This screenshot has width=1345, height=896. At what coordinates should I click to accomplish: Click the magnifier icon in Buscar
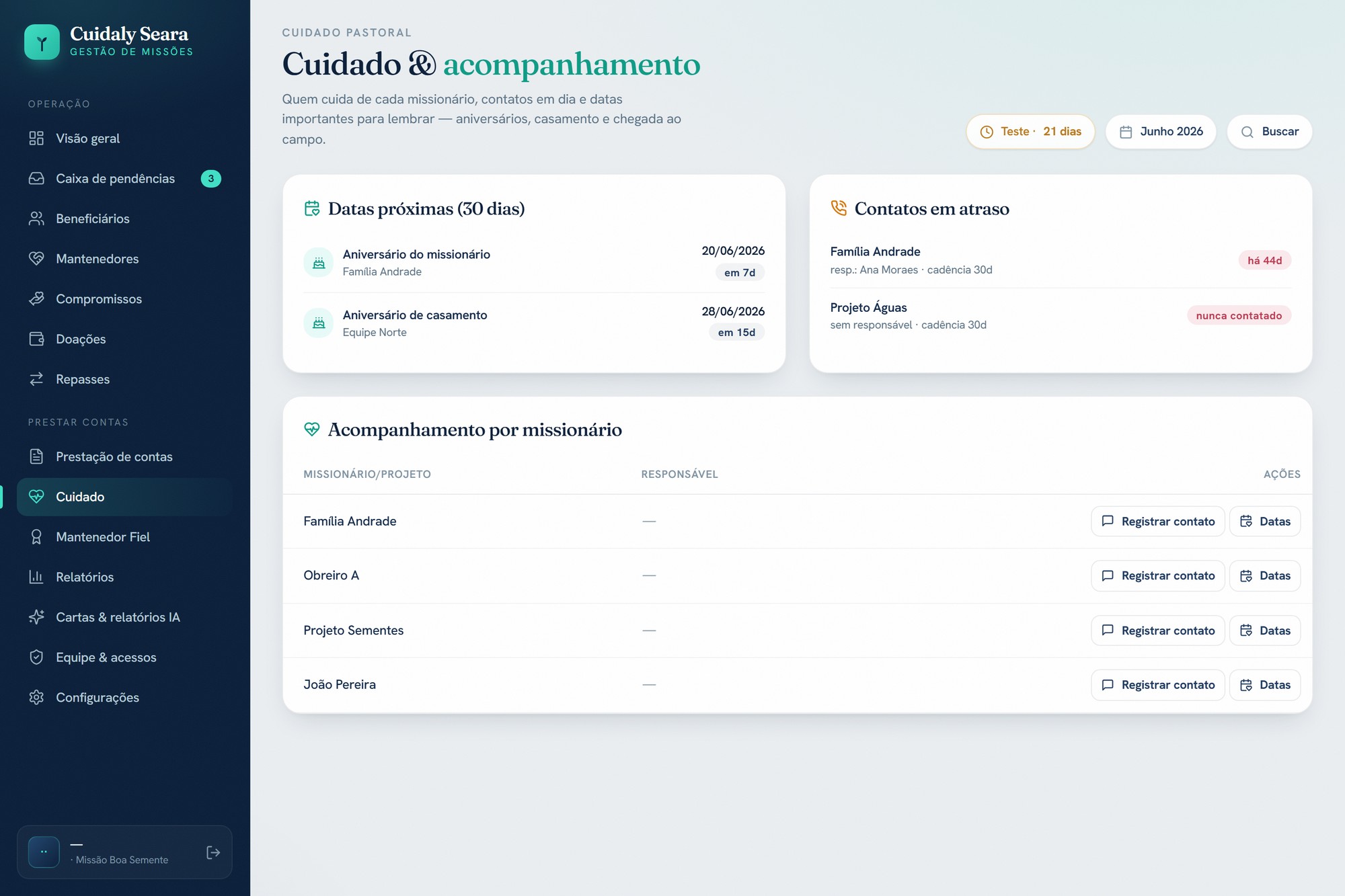(1247, 132)
